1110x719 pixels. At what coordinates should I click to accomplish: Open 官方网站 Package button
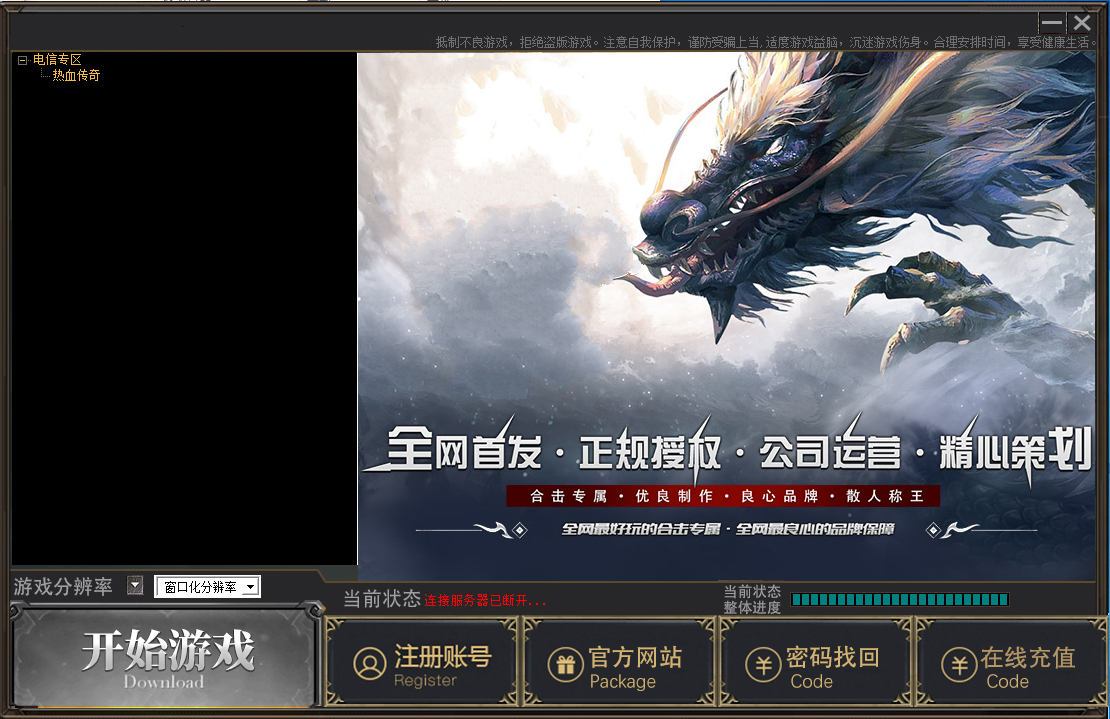click(620, 662)
